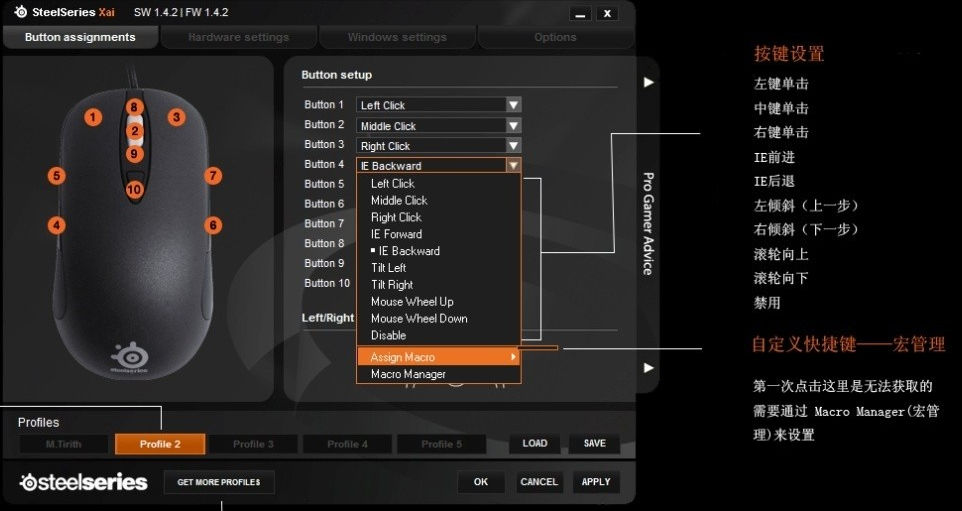Click the SteelSeries logo at bottom left
This screenshot has height=511, width=962.
pos(83,482)
